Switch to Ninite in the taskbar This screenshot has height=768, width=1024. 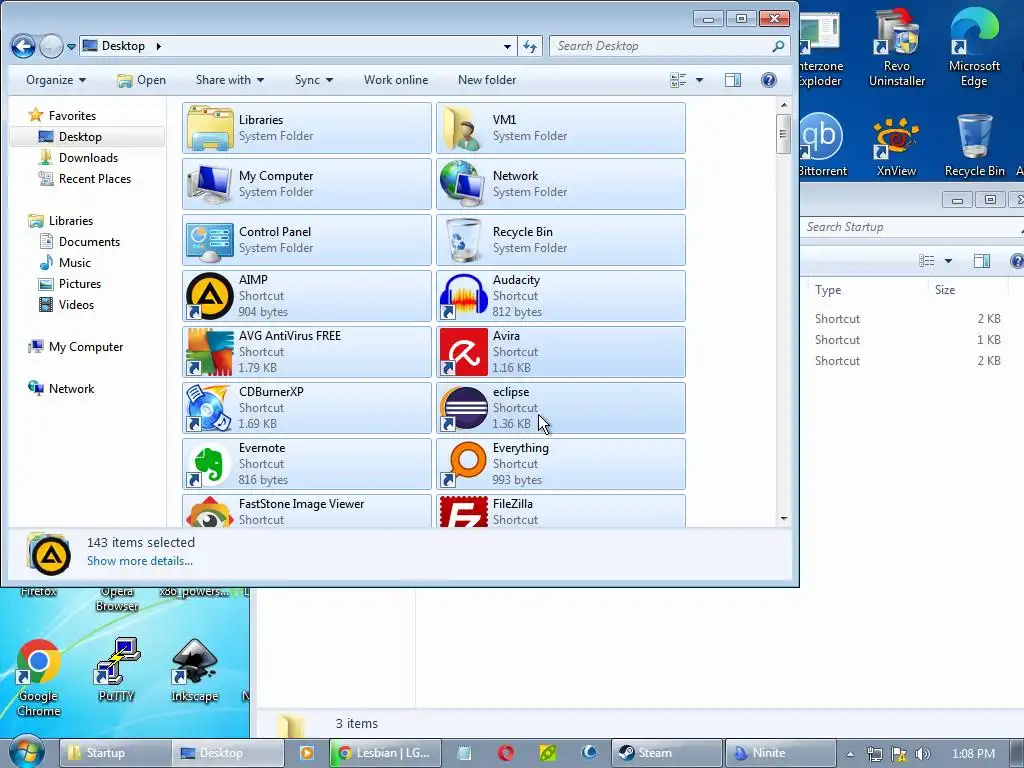[x=780, y=753]
